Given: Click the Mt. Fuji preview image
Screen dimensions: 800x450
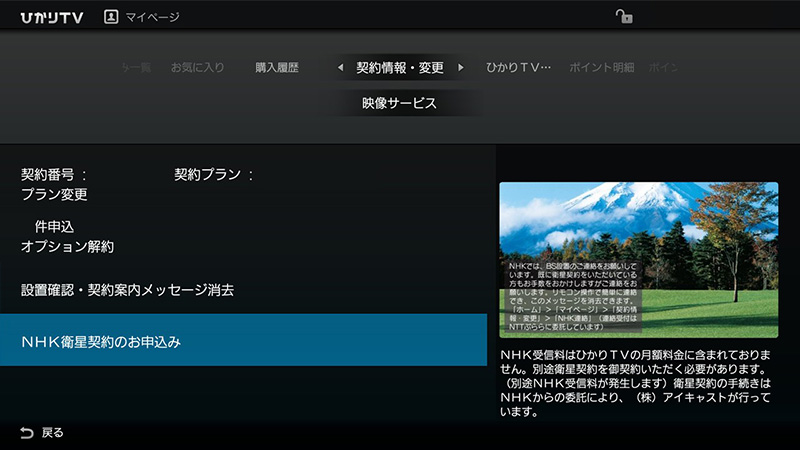Looking at the screenshot, I should (638, 259).
